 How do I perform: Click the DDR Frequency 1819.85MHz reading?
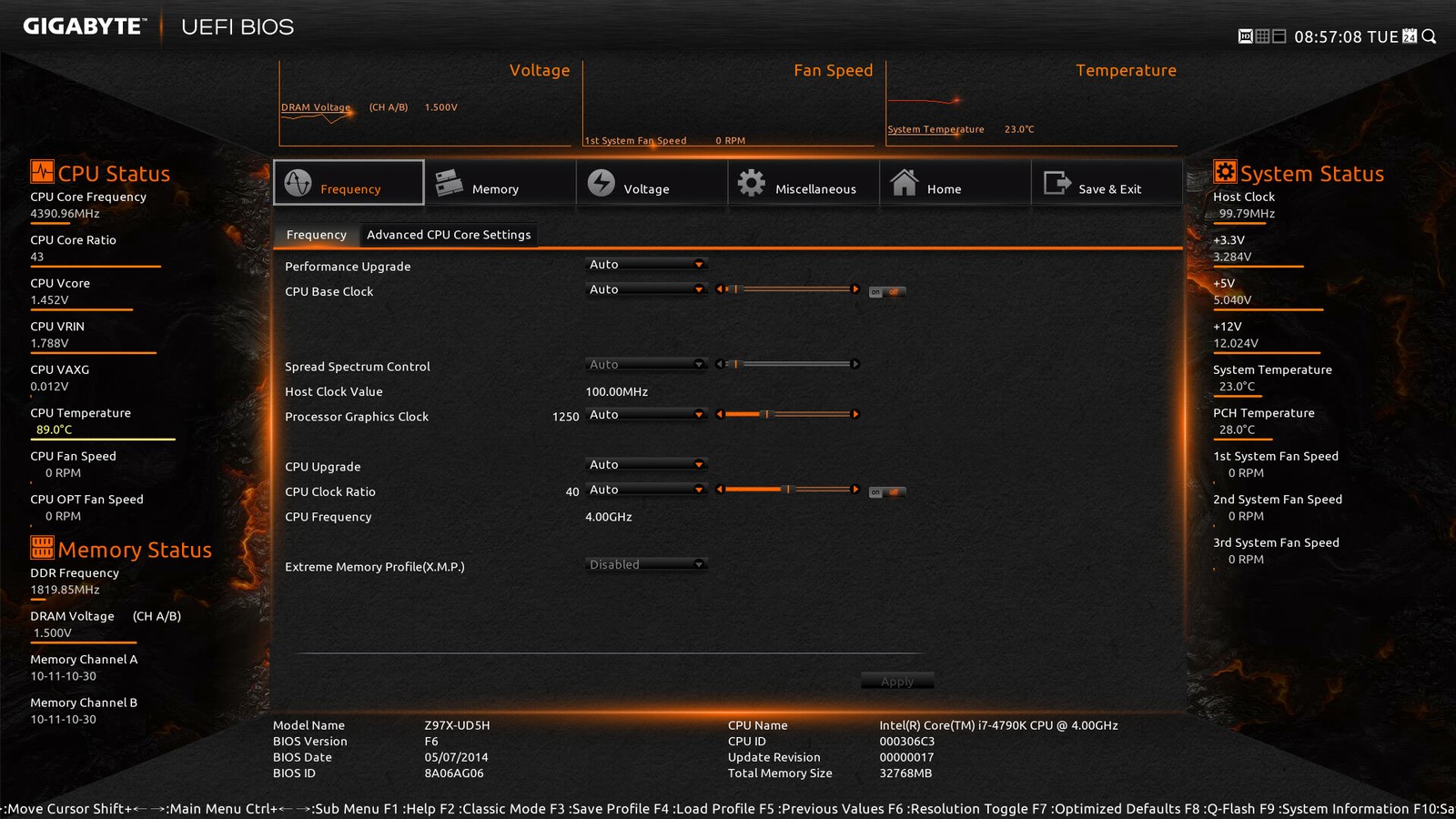click(x=65, y=590)
